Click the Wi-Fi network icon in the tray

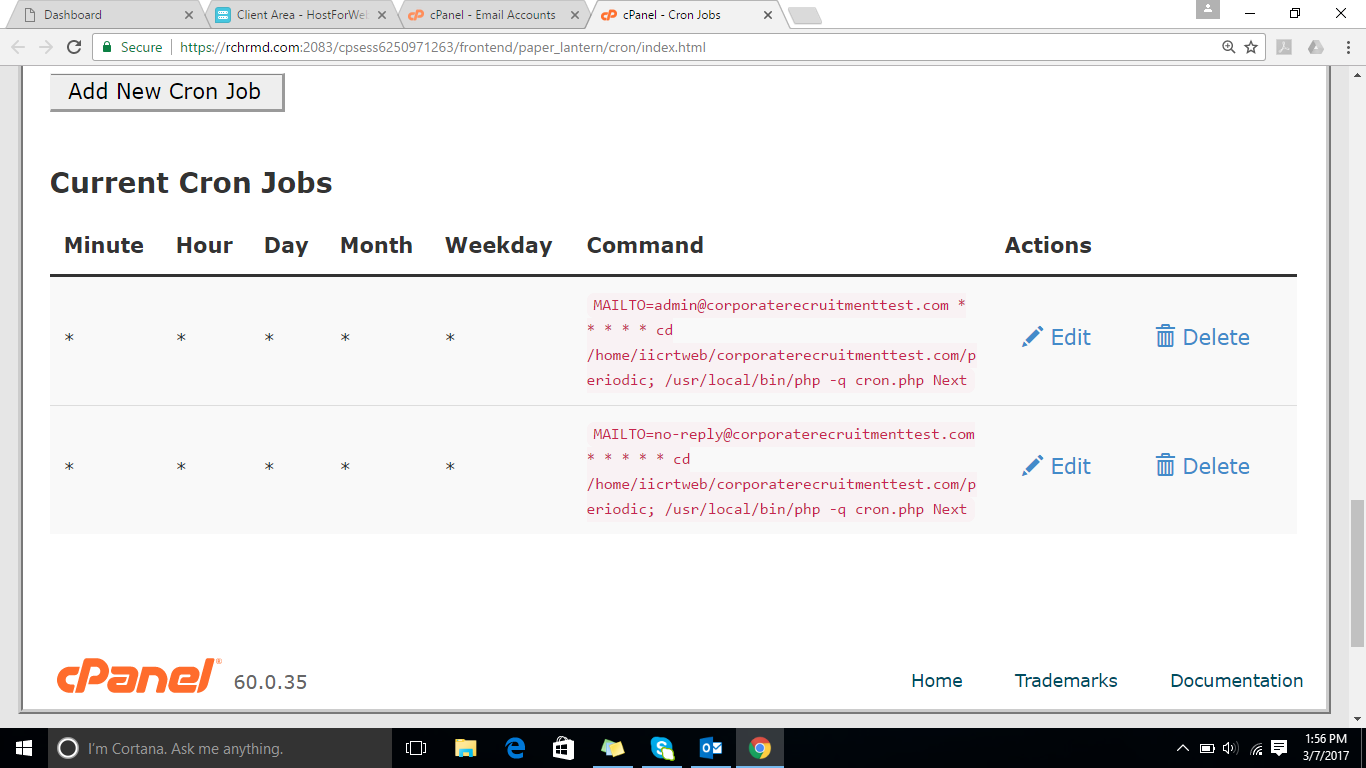point(1255,748)
